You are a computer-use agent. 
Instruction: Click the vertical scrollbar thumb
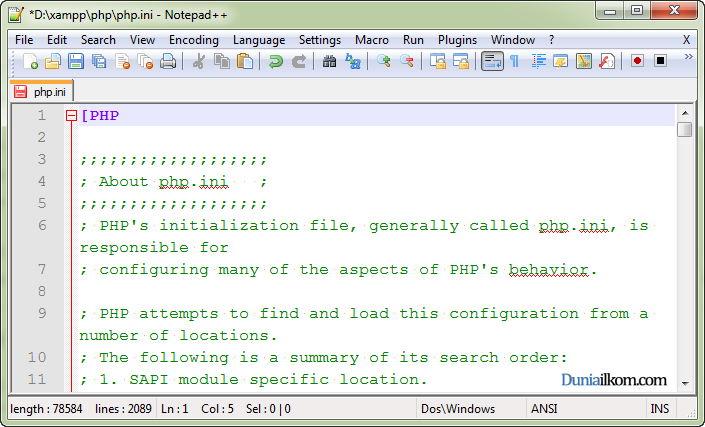click(x=685, y=129)
